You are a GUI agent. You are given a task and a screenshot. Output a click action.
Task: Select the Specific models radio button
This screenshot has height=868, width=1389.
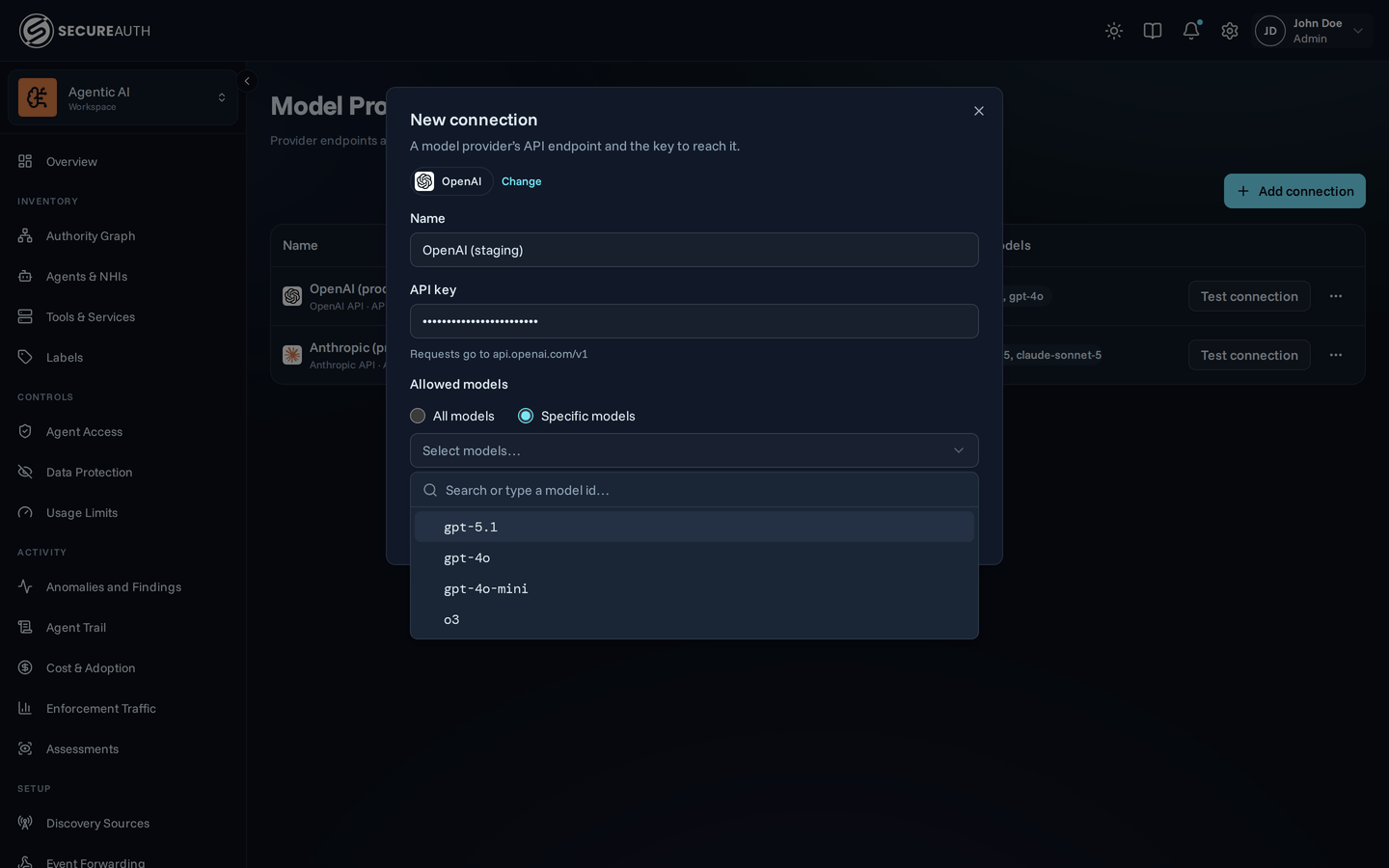[526, 416]
